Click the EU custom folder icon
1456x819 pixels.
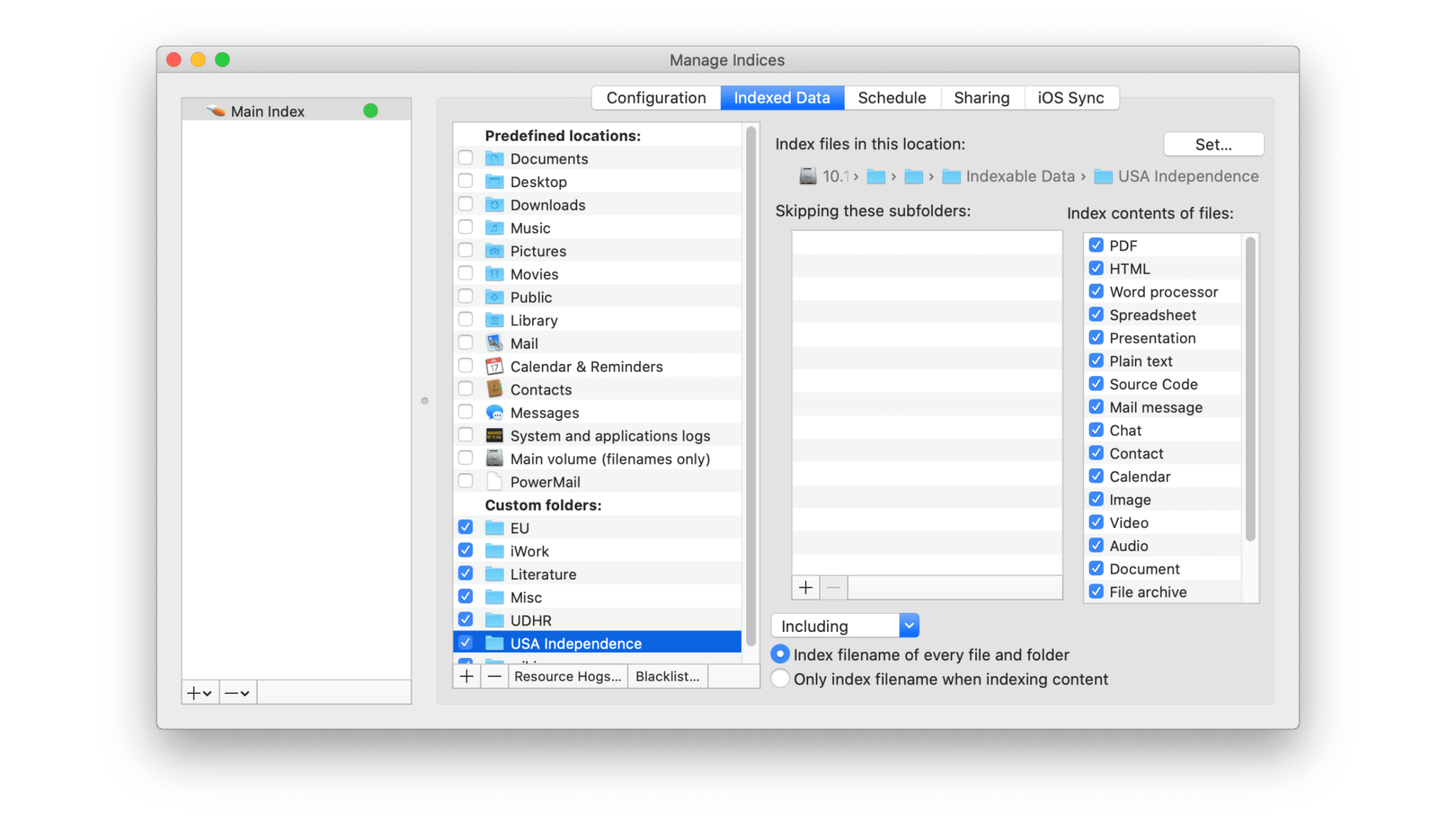coord(494,529)
